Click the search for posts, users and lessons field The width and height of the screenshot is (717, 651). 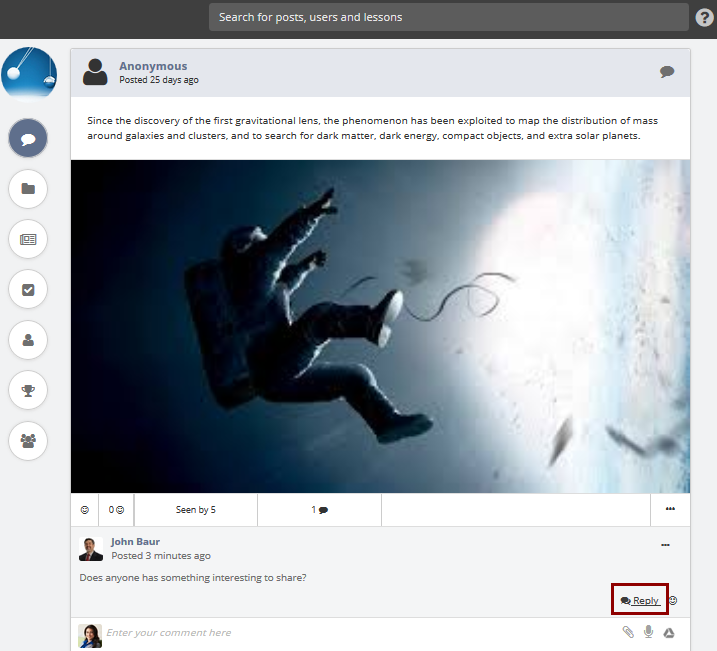[449, 17]
